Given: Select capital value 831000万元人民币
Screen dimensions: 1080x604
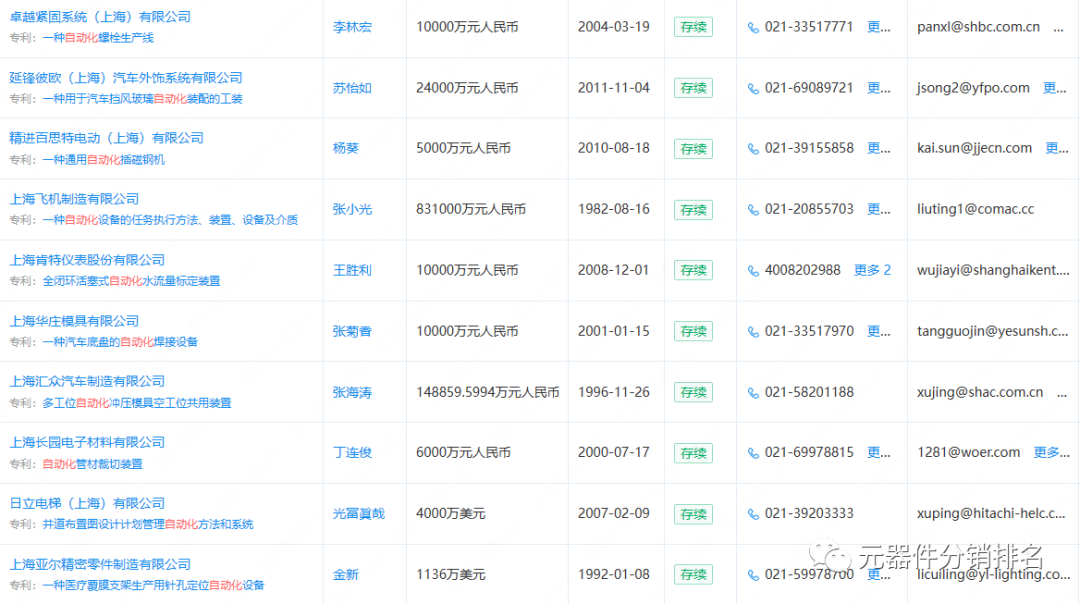Looking at the screenshot, I should [471, 209].
